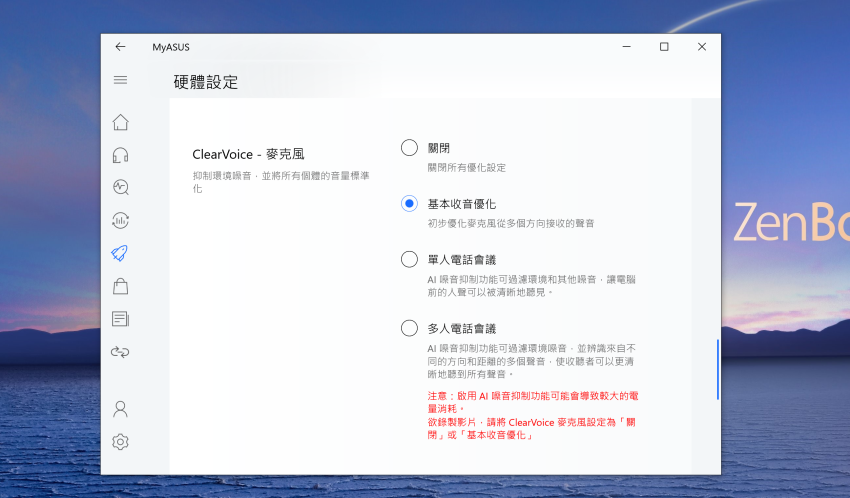850x498 pixels.
Task: Select the rocket Customization icon
Action: 120,253
